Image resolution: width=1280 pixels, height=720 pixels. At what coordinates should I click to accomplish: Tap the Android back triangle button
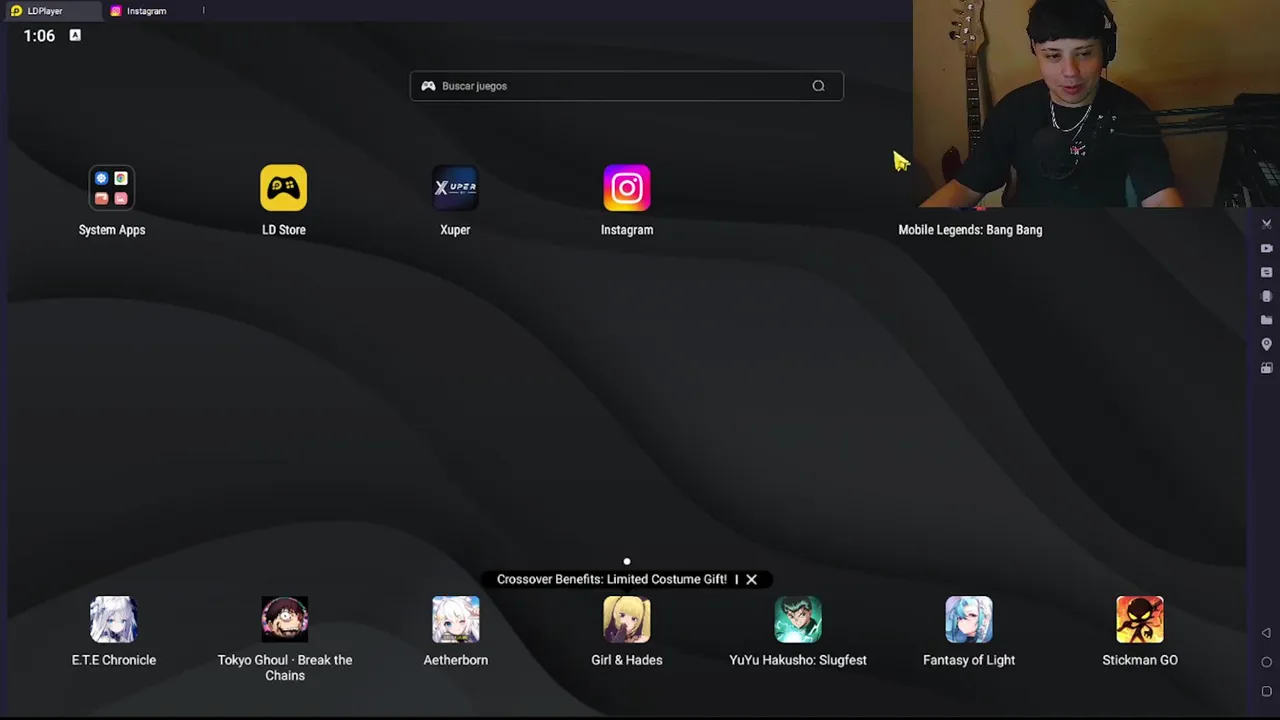[1266, 633]
